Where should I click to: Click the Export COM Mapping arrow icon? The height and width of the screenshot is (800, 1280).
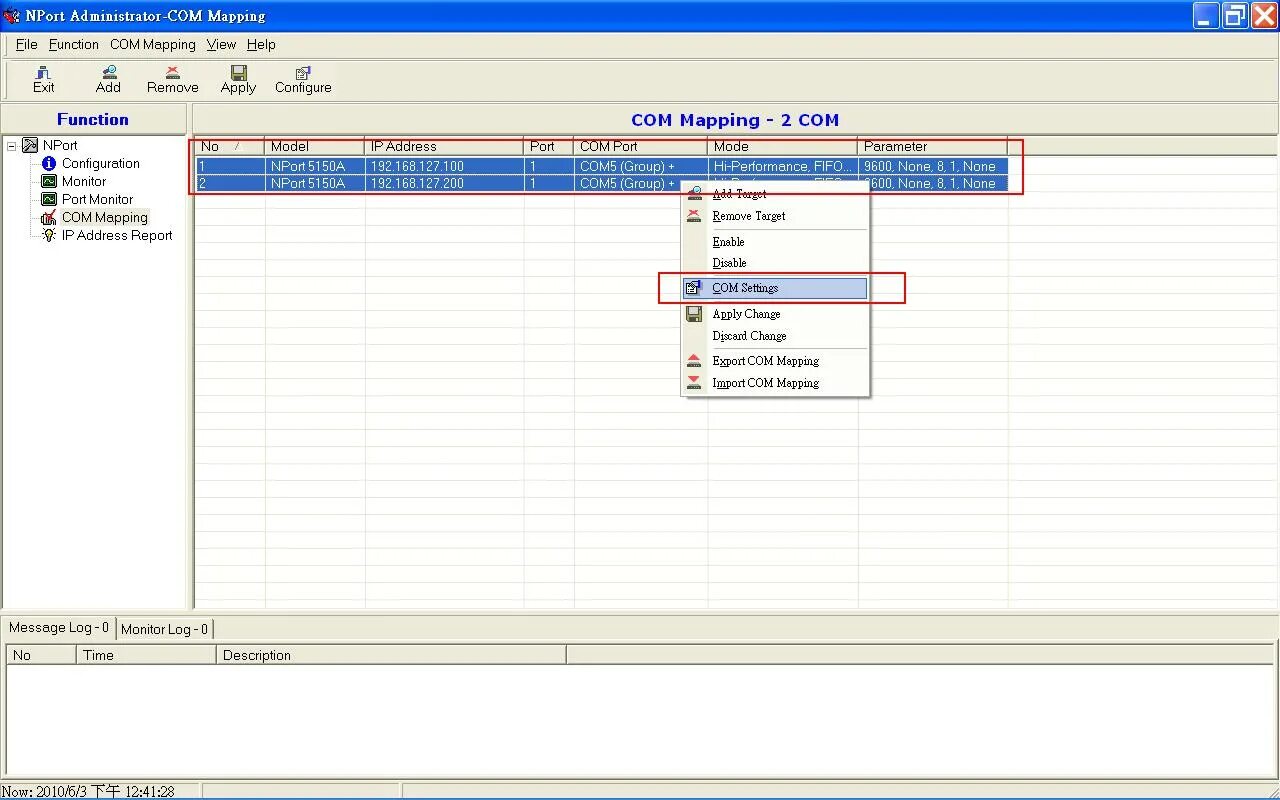point(694,361)
